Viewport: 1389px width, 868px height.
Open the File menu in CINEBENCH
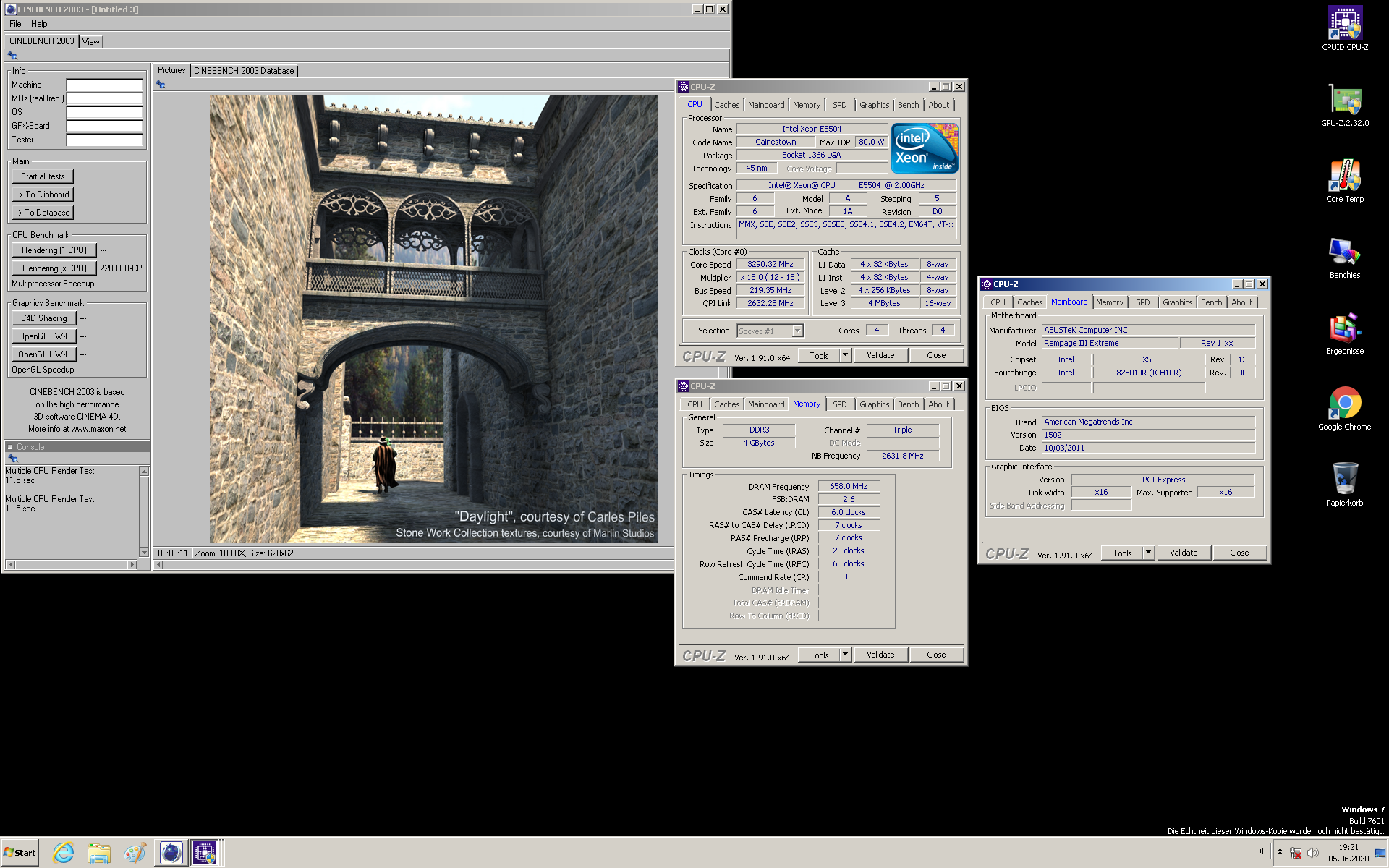coord(15,24)
